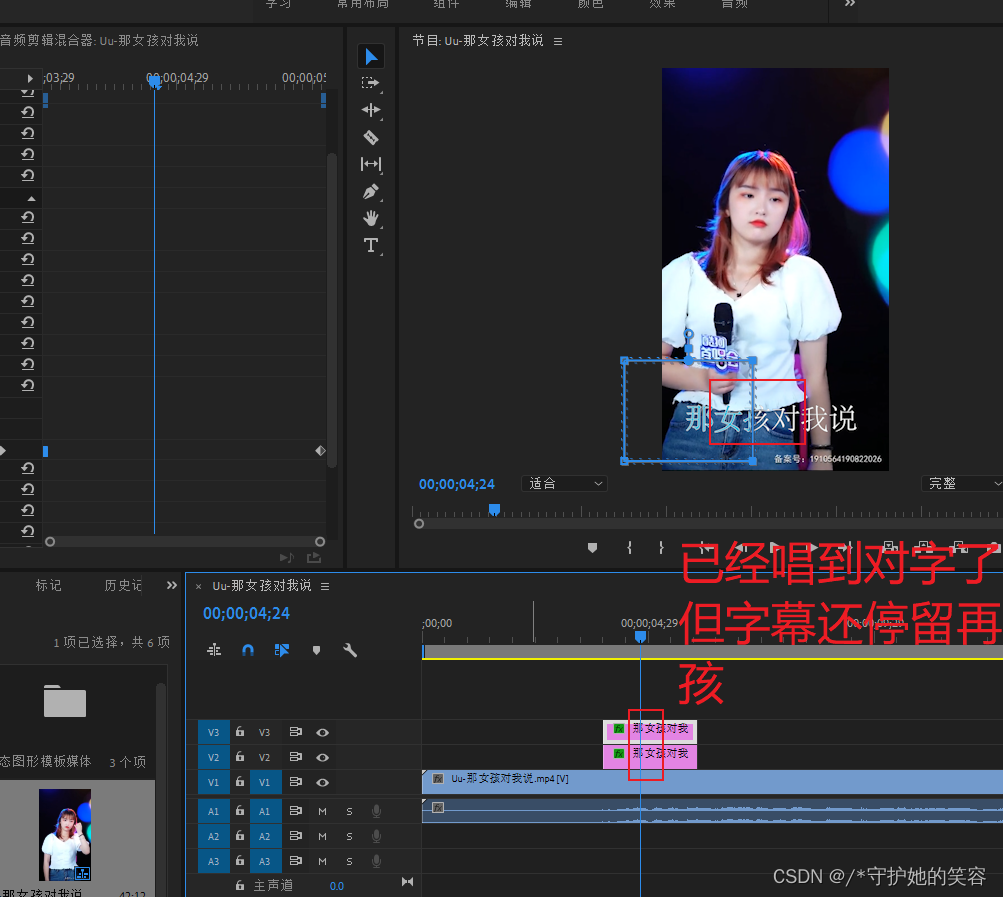The image size is (1003, 897).
Task: Open the workspace overflow chevron at top
Action: 849,4
